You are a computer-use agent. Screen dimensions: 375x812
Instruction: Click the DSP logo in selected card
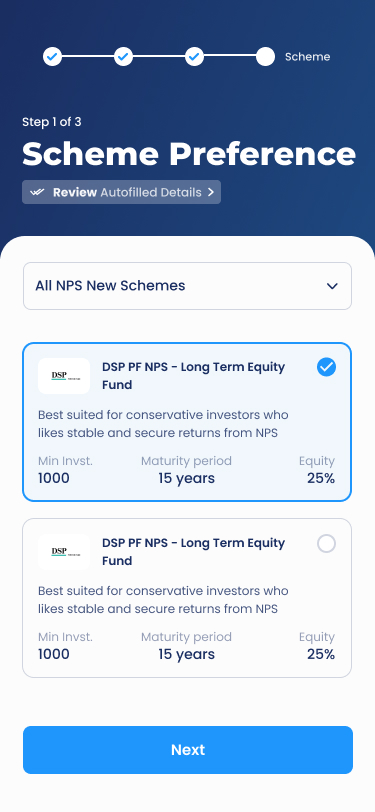64,376
